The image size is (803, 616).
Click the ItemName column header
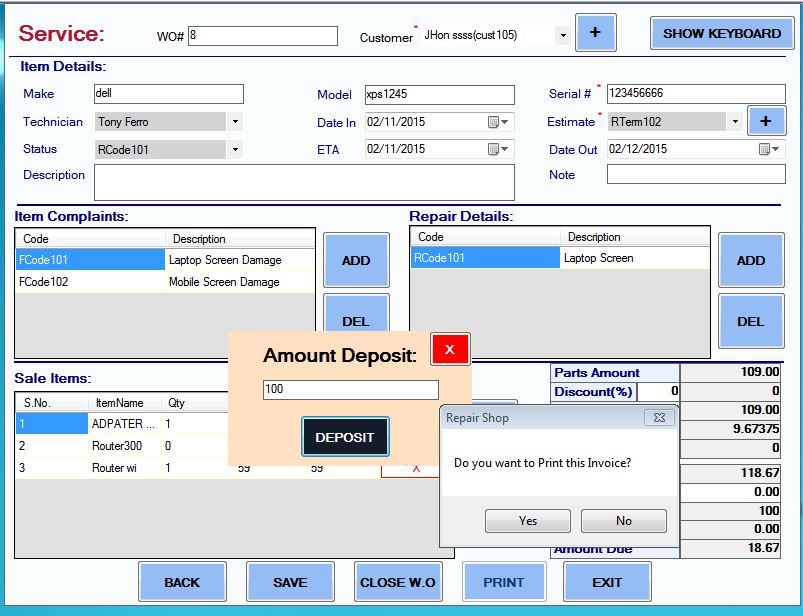click(125, 402)
